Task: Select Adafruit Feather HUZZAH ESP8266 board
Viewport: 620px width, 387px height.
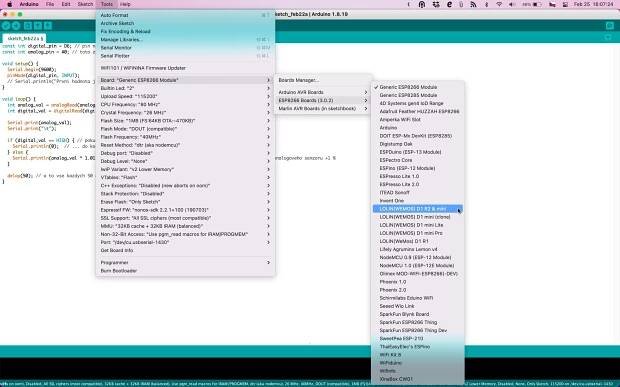Action: click(x=418, y=111)
